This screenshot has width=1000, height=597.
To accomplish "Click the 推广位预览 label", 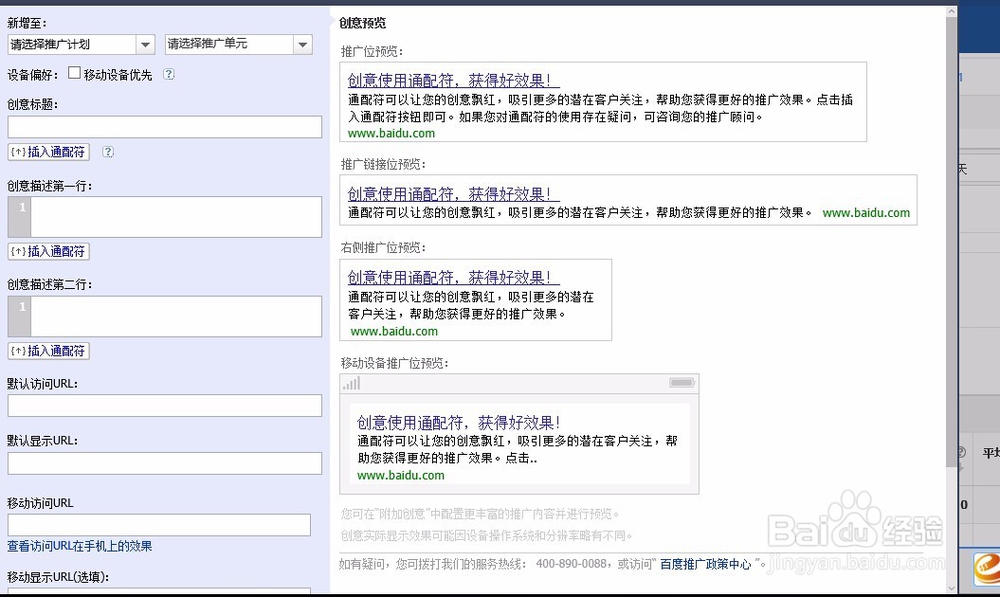I will point(372,52).
